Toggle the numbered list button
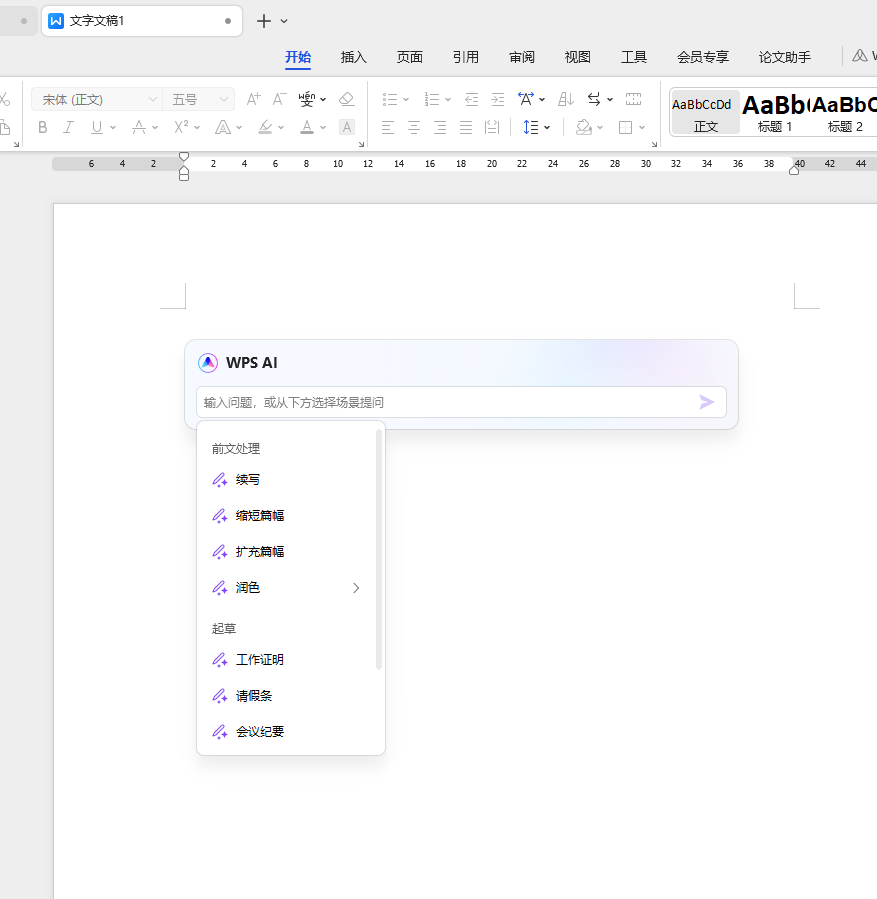Viewport: 877px width, 899px height. (432, 99)
